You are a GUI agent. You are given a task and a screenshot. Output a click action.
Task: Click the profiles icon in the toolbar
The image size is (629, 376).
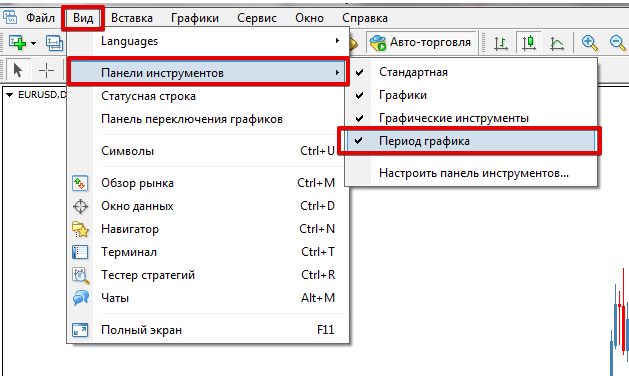(54, 43)
